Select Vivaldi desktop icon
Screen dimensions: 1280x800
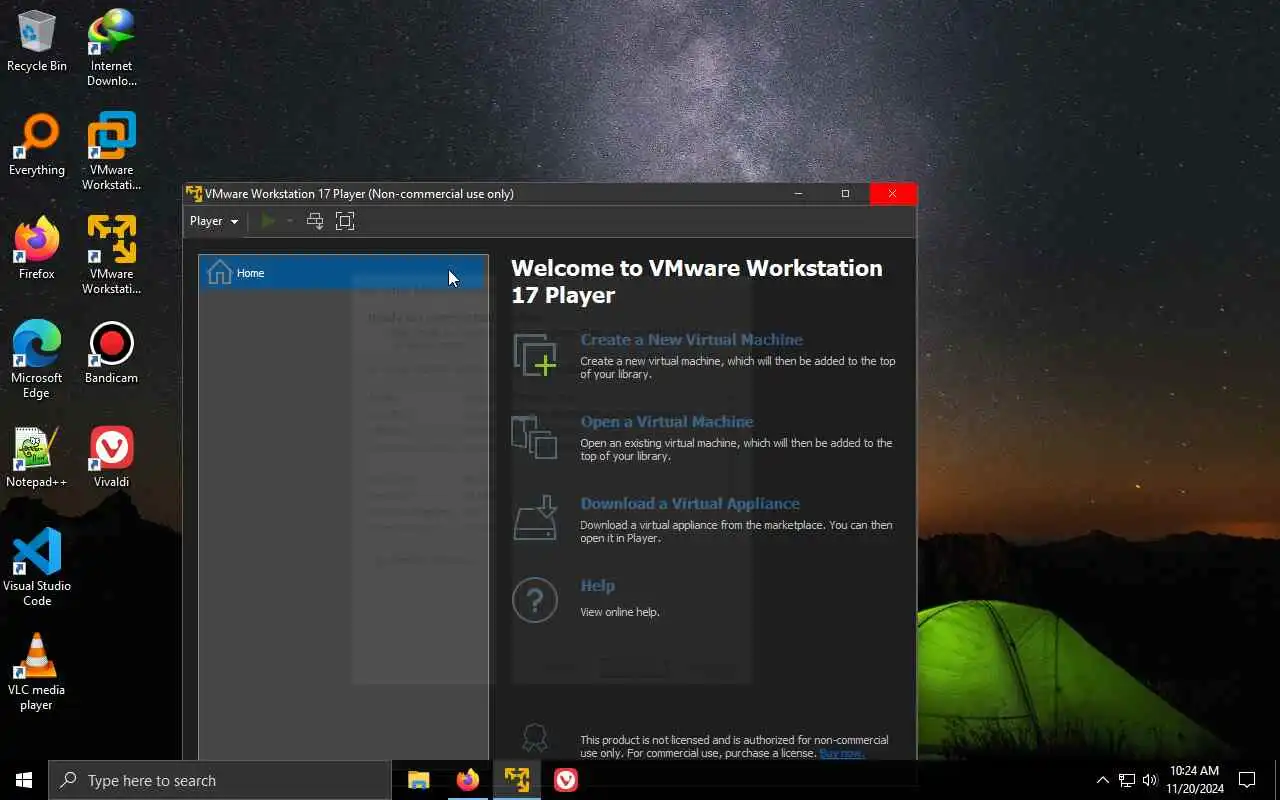[111, 458]
